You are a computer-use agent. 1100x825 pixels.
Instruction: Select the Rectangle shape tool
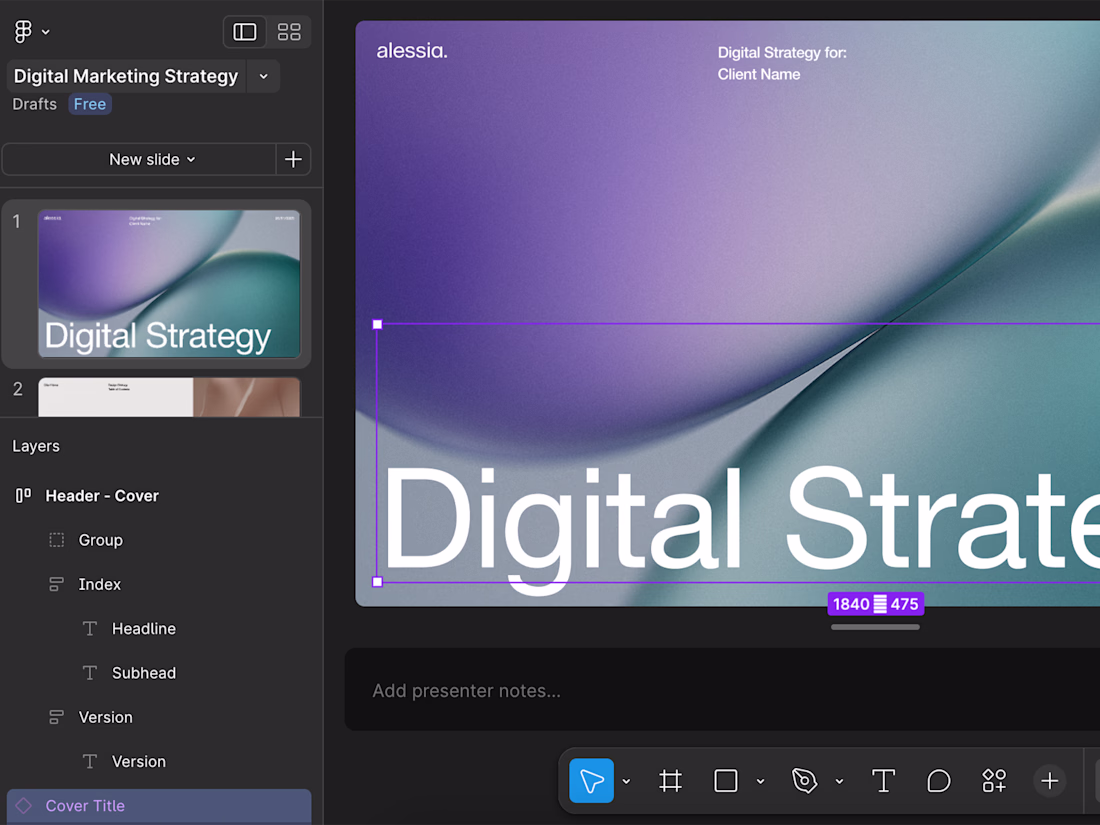[725, 781]
